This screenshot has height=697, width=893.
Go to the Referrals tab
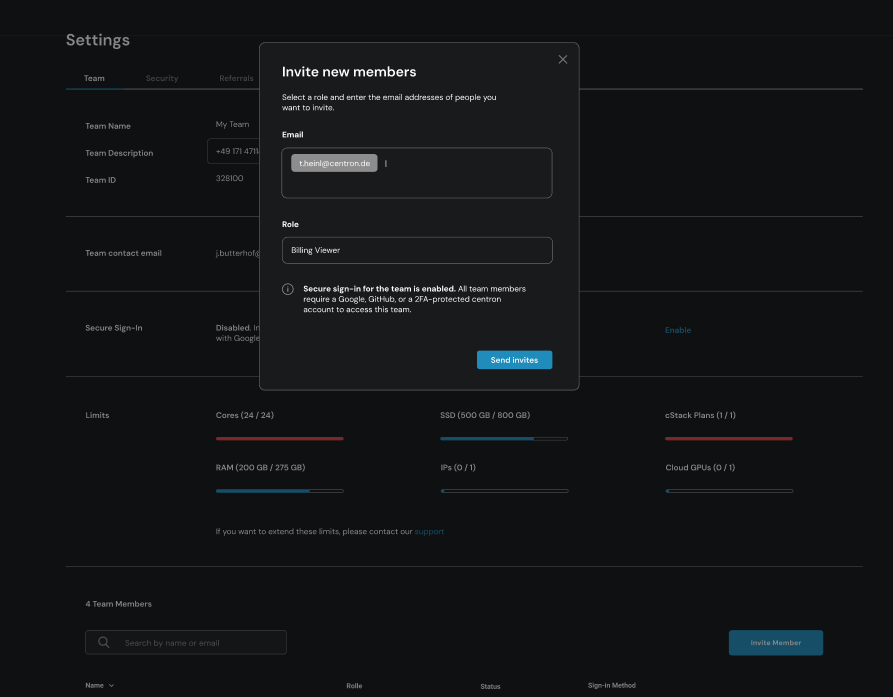pos(236,78)
